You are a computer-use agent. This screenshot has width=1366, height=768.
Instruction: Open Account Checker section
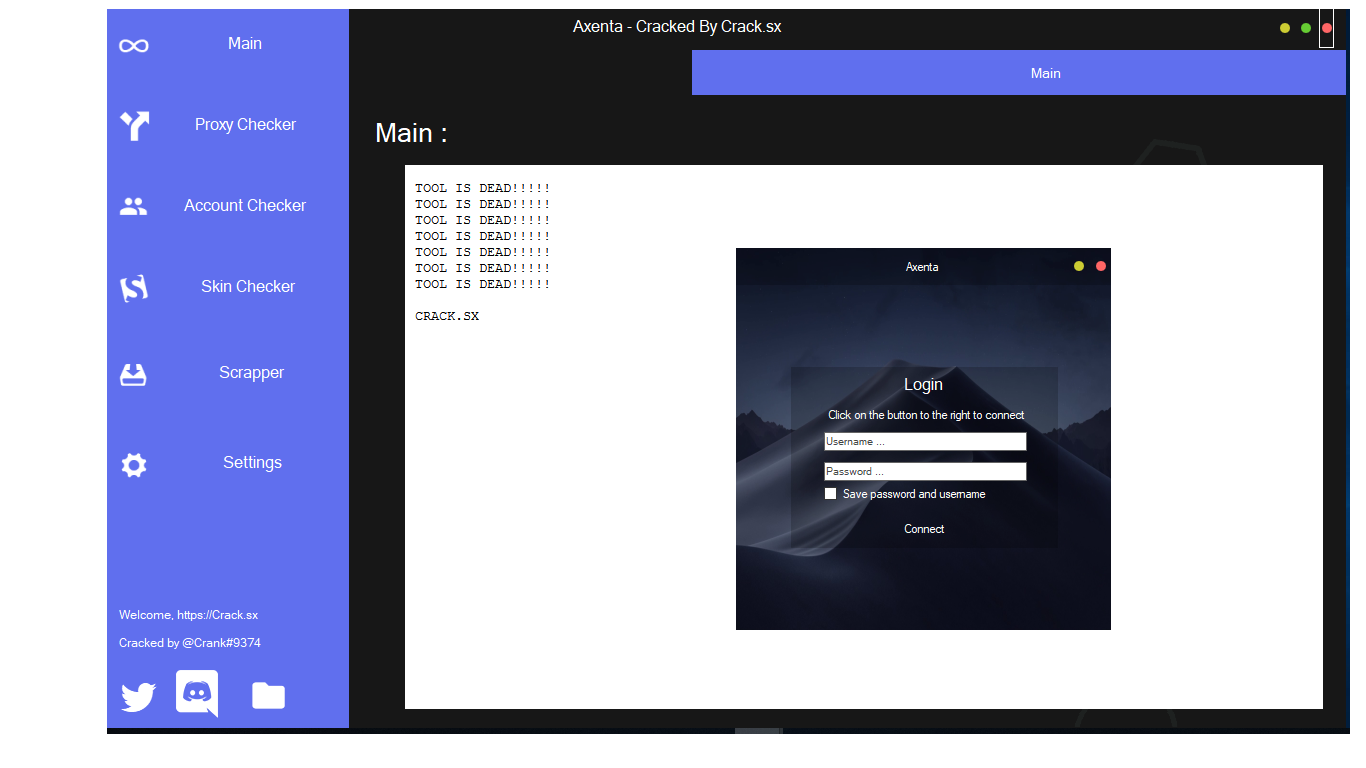click(x=245, y=205)
